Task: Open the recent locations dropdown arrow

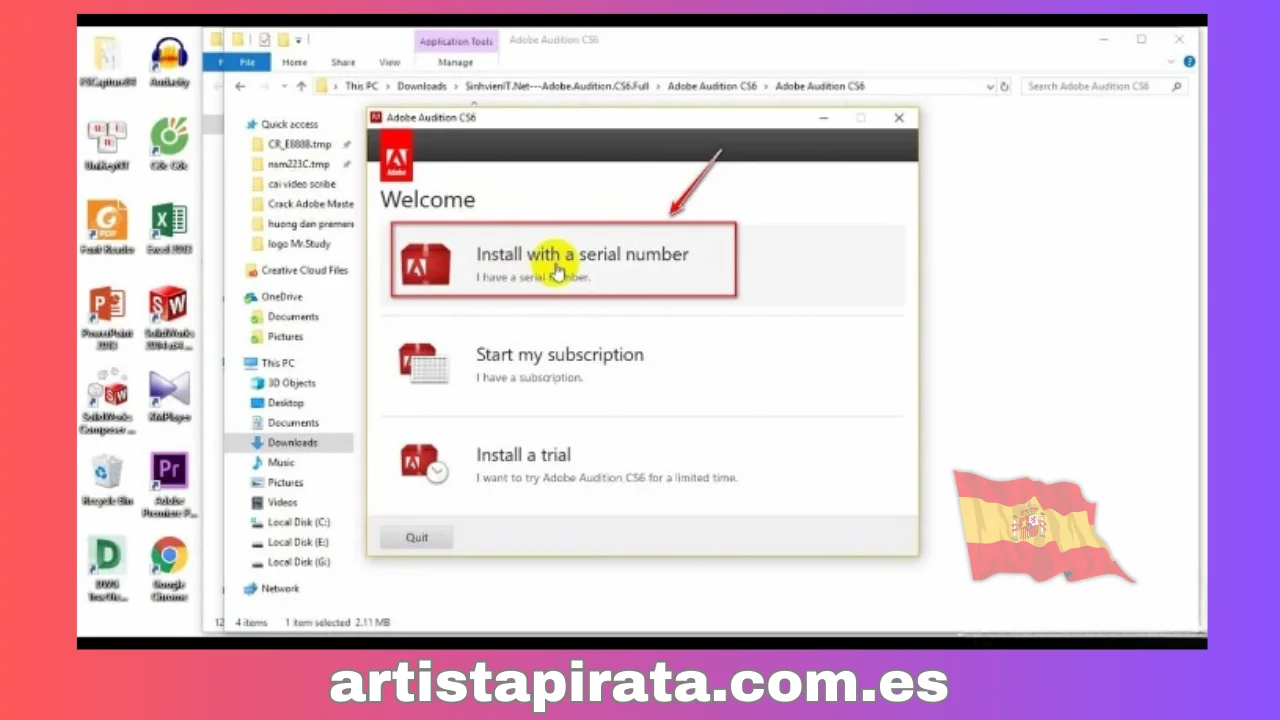Action: pyautogui.click(x=282, y=87)
